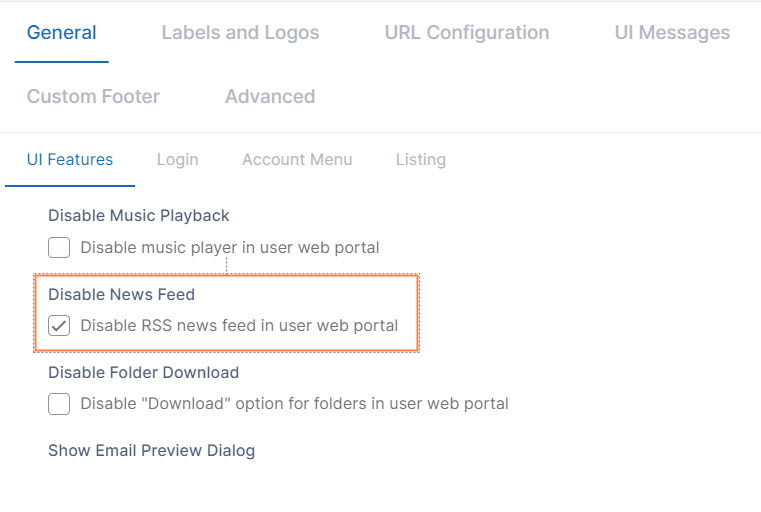Switch to Labels and Logos tab
761x512 pixels.
coord(240,33)
